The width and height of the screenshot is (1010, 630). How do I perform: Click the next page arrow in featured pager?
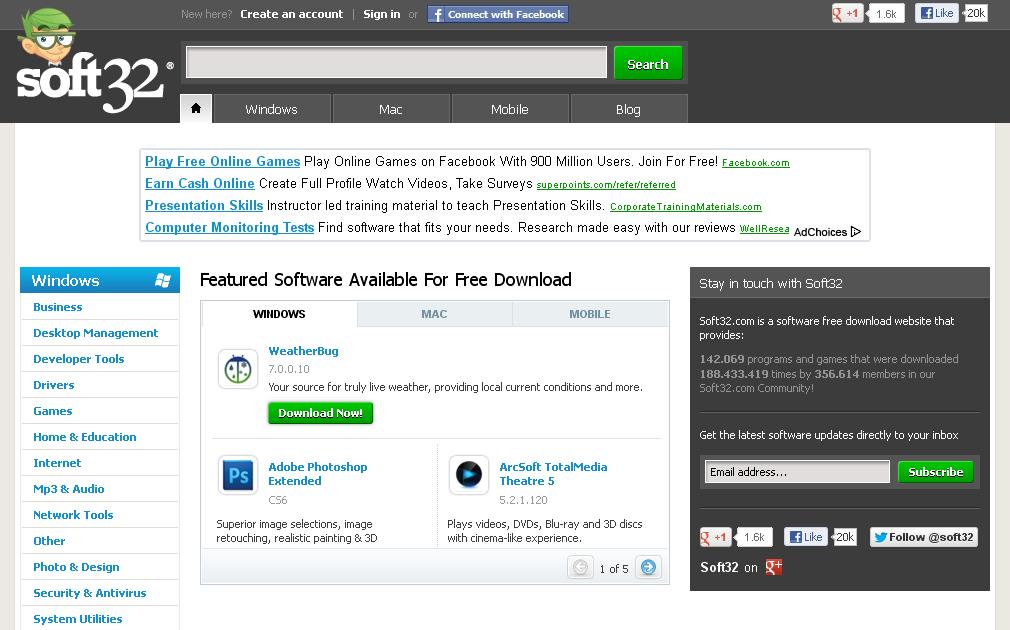(x=649, y=567)
